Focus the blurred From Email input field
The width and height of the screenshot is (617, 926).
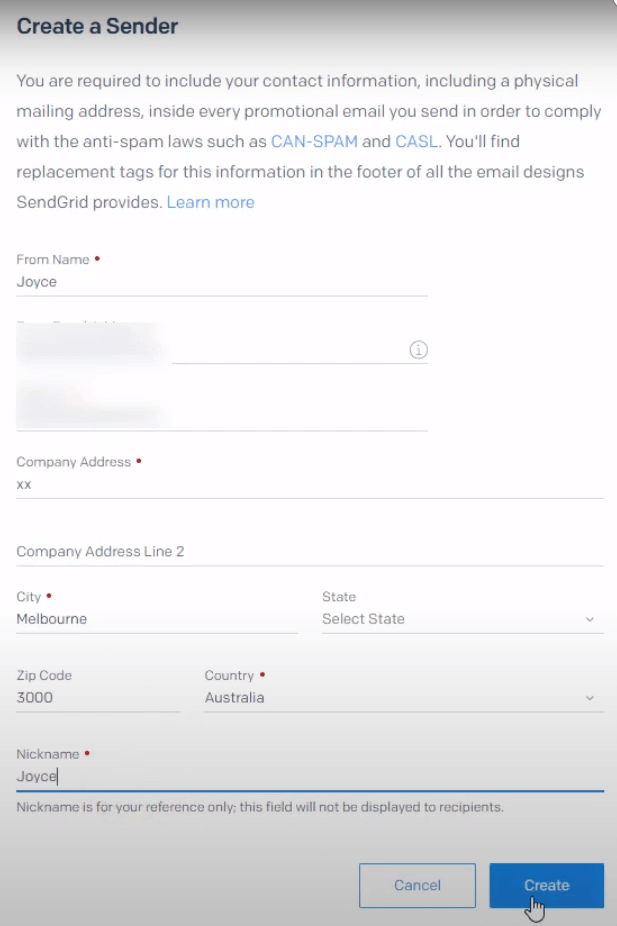(x=222, y=349)
